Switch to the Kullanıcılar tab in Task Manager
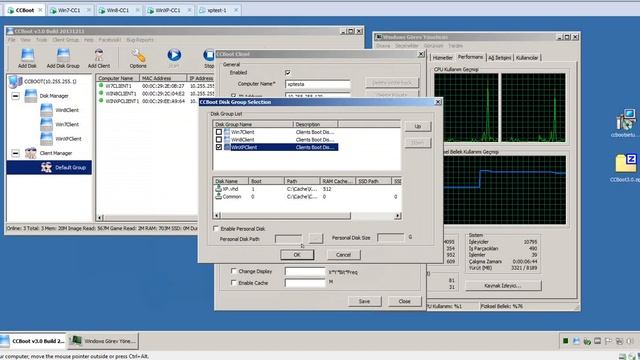 (527, 58)
